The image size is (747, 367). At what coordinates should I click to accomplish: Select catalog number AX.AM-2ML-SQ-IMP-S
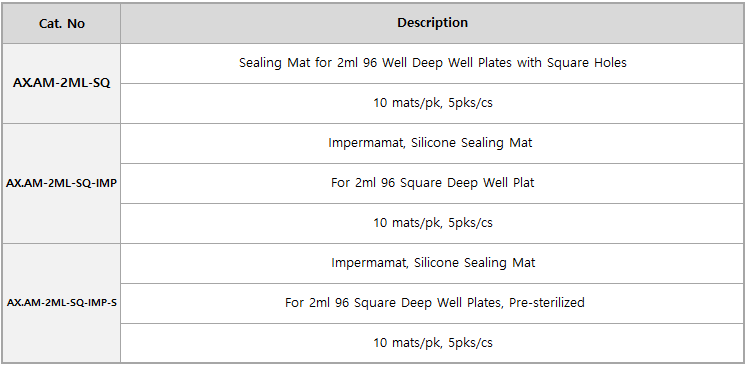tap(61, 303)
